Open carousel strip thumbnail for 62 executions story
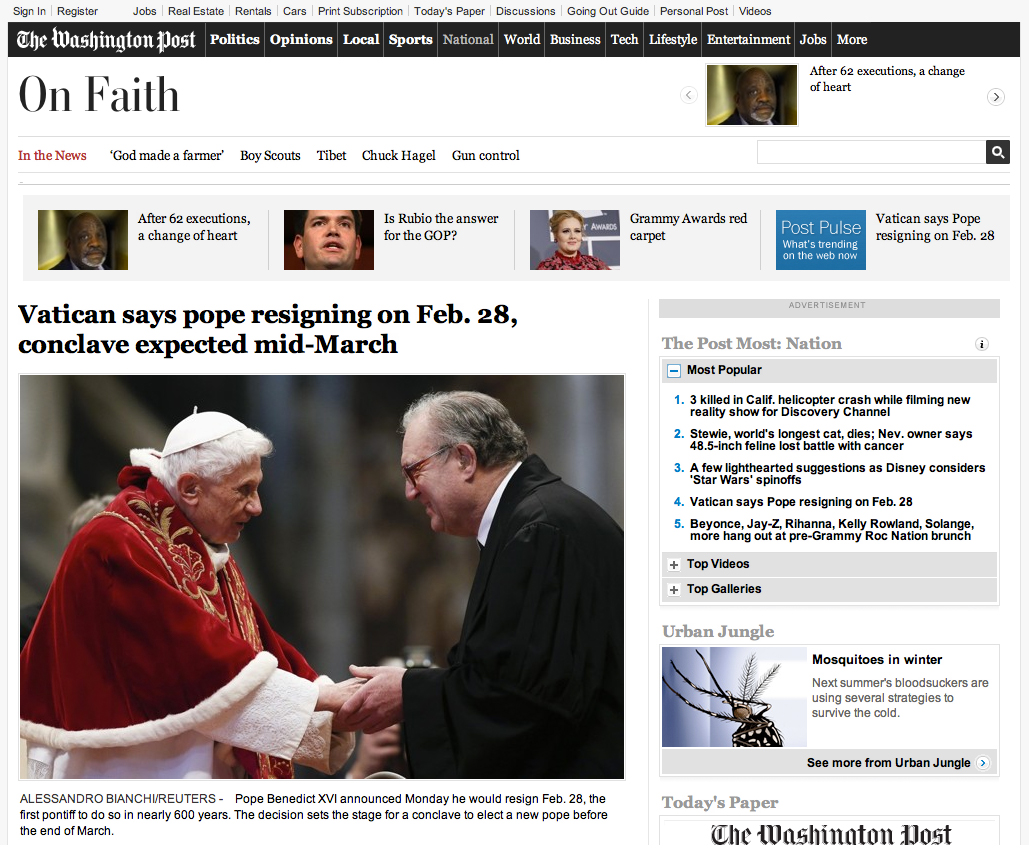Screen dimensions: 1029x862 [83, 239]
